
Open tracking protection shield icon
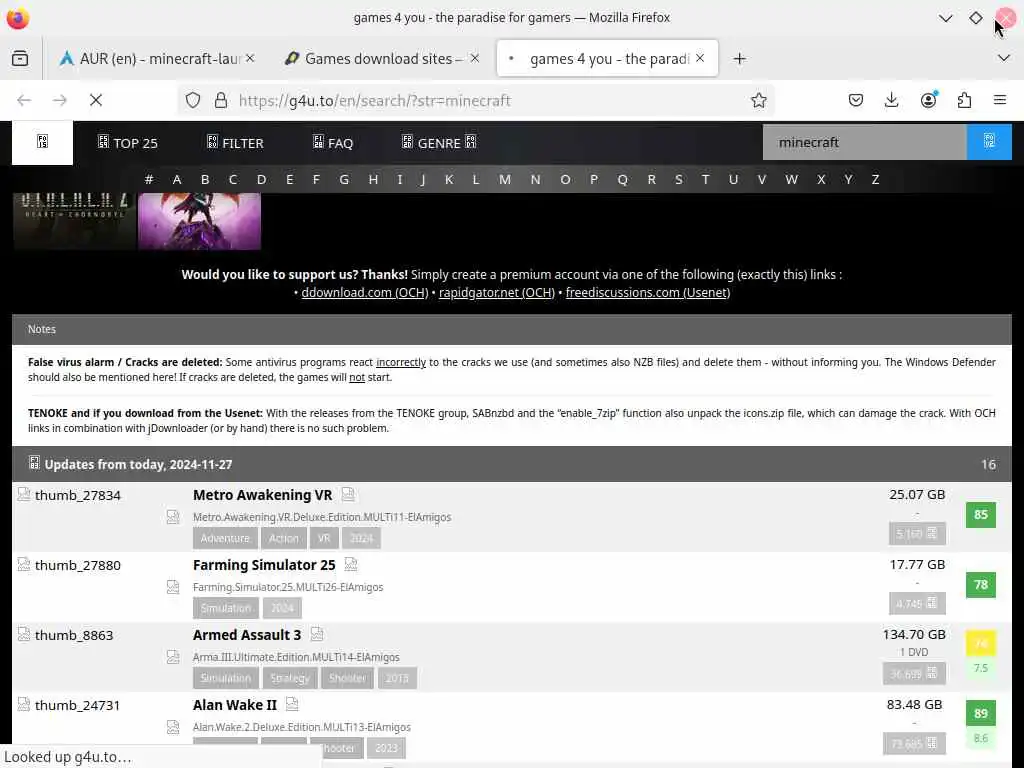[193, 101]
